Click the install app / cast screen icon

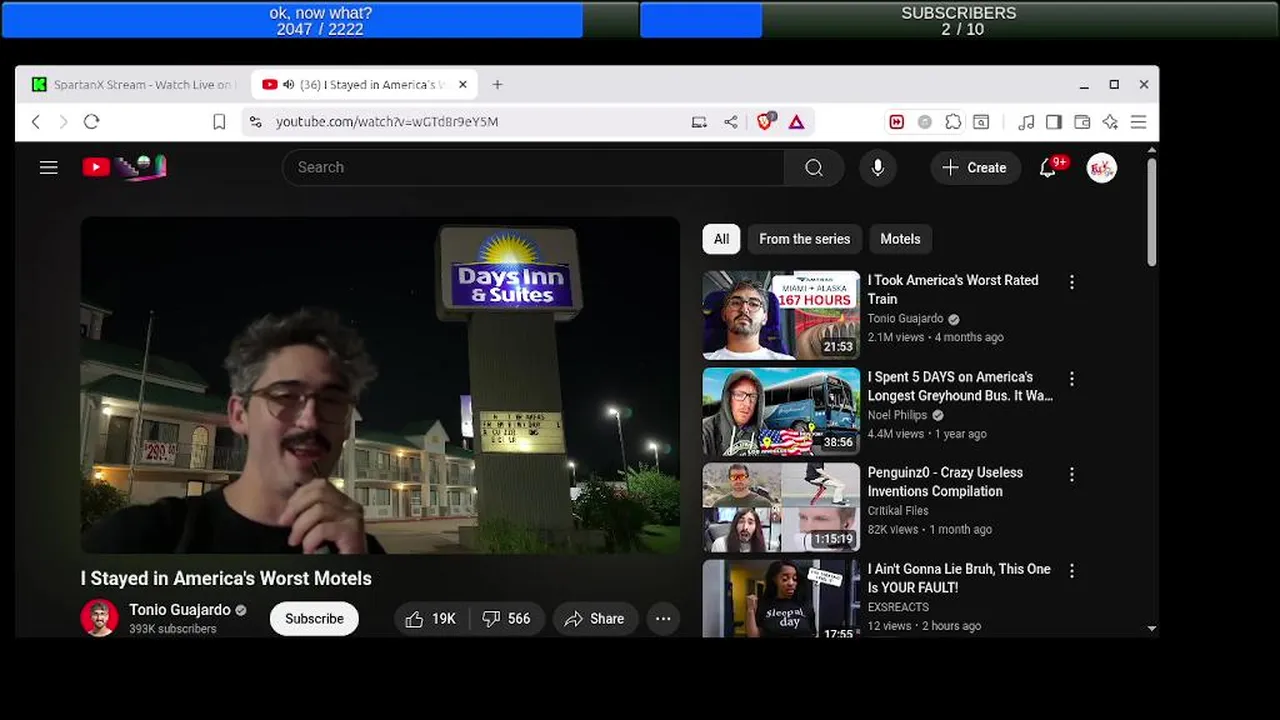[699, 122]
